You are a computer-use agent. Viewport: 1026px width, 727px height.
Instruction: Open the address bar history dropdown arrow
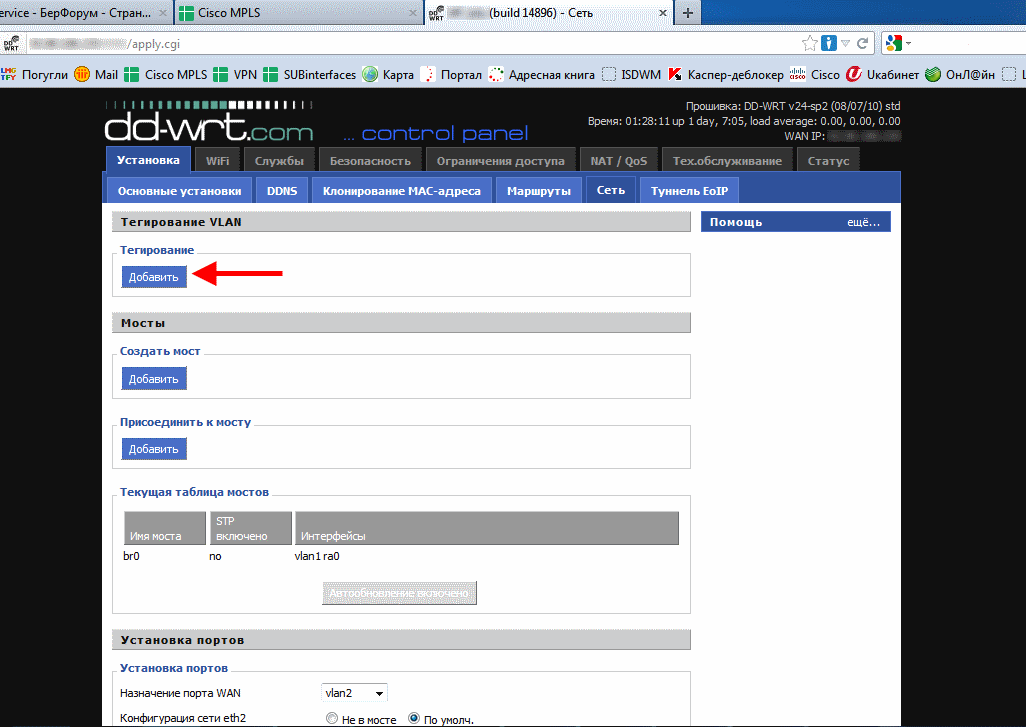click(846, 44)
